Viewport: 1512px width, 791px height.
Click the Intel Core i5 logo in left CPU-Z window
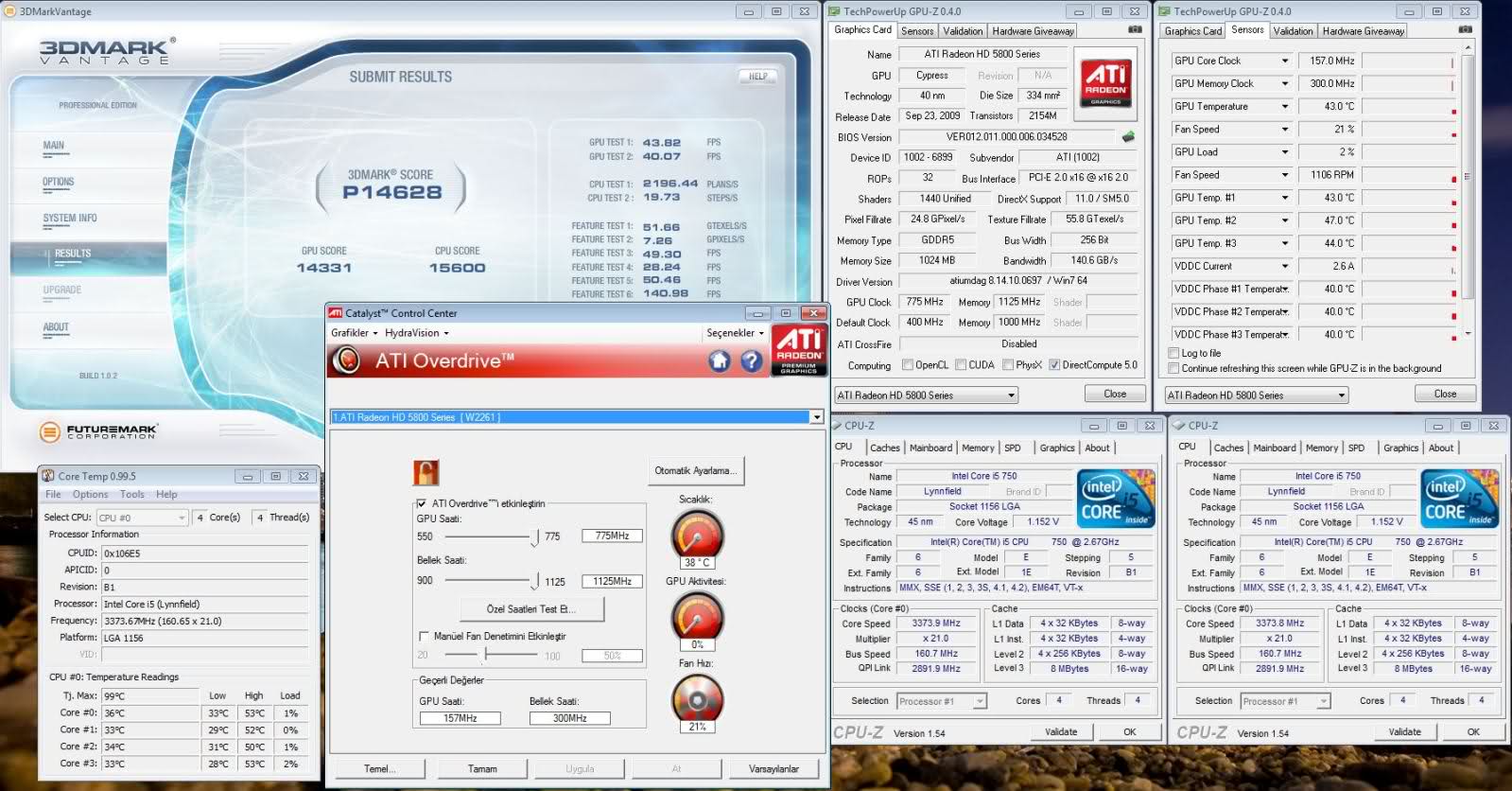[x=1116, y=499]
